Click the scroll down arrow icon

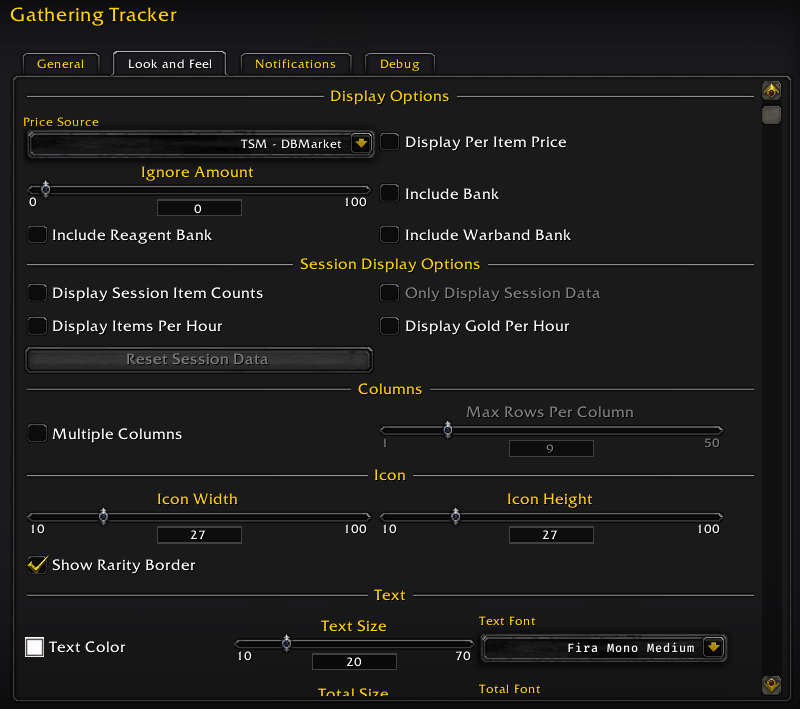point(771,684)
